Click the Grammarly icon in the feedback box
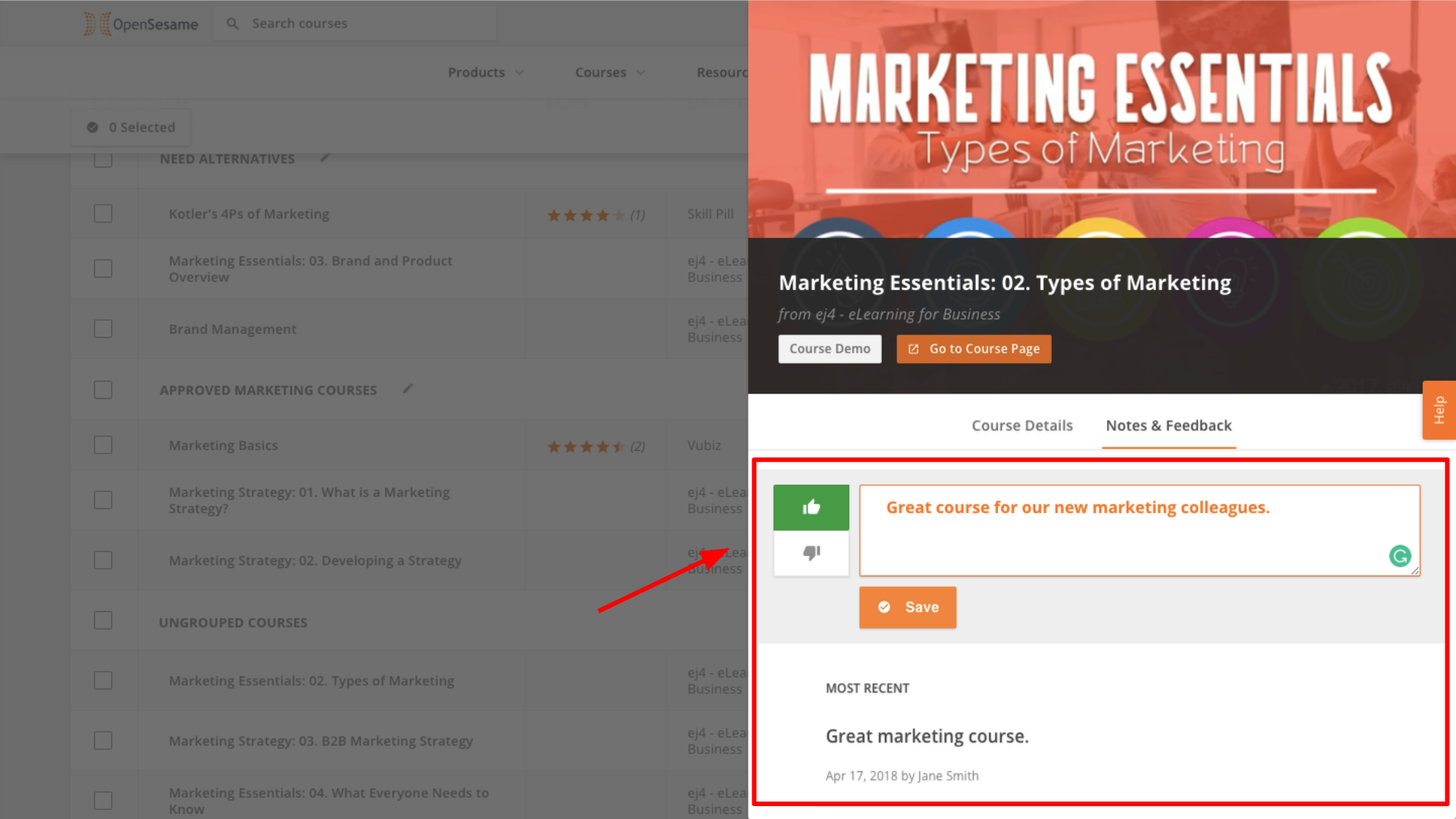The width and height of the screenshot is (1456, 819). pyautogui.click(x=1400, y=556)
